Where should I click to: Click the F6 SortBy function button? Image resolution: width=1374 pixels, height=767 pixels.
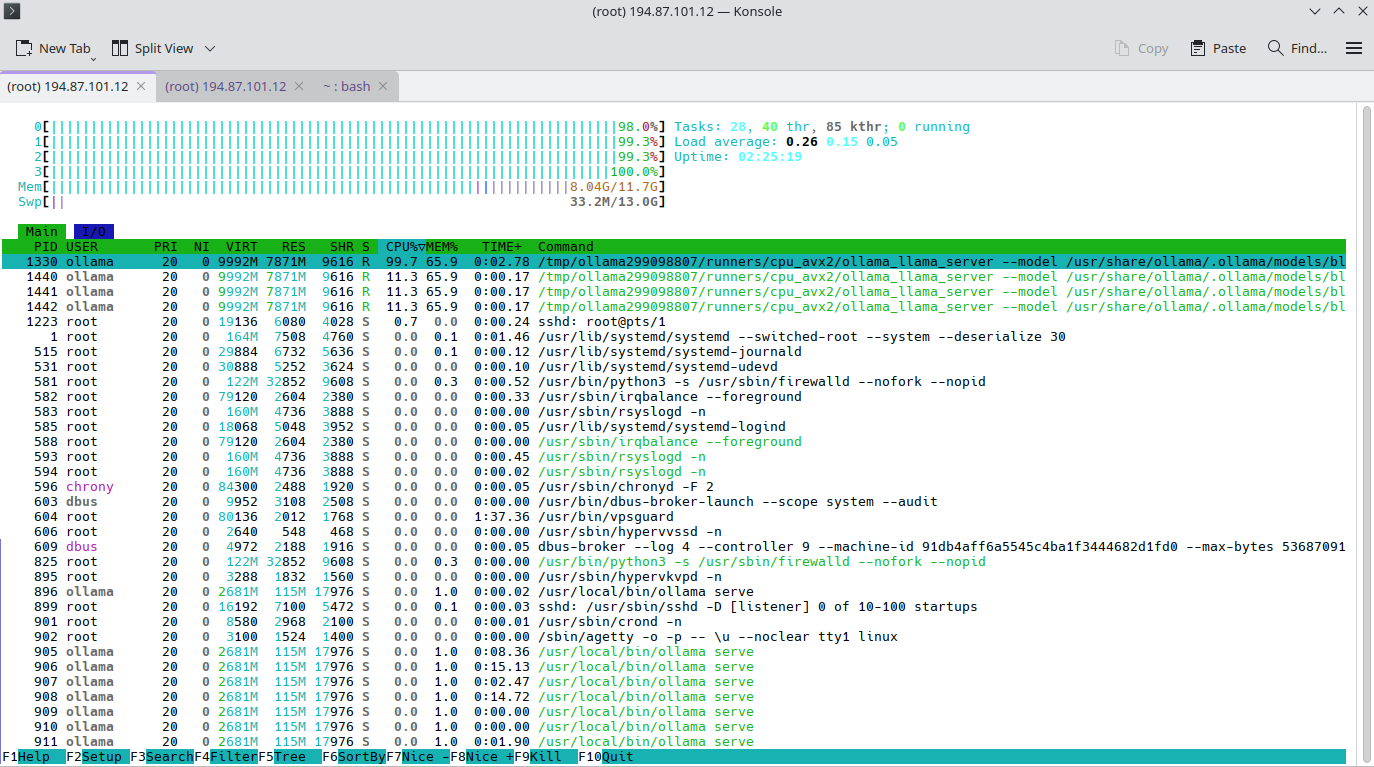[x=354, y=757]
